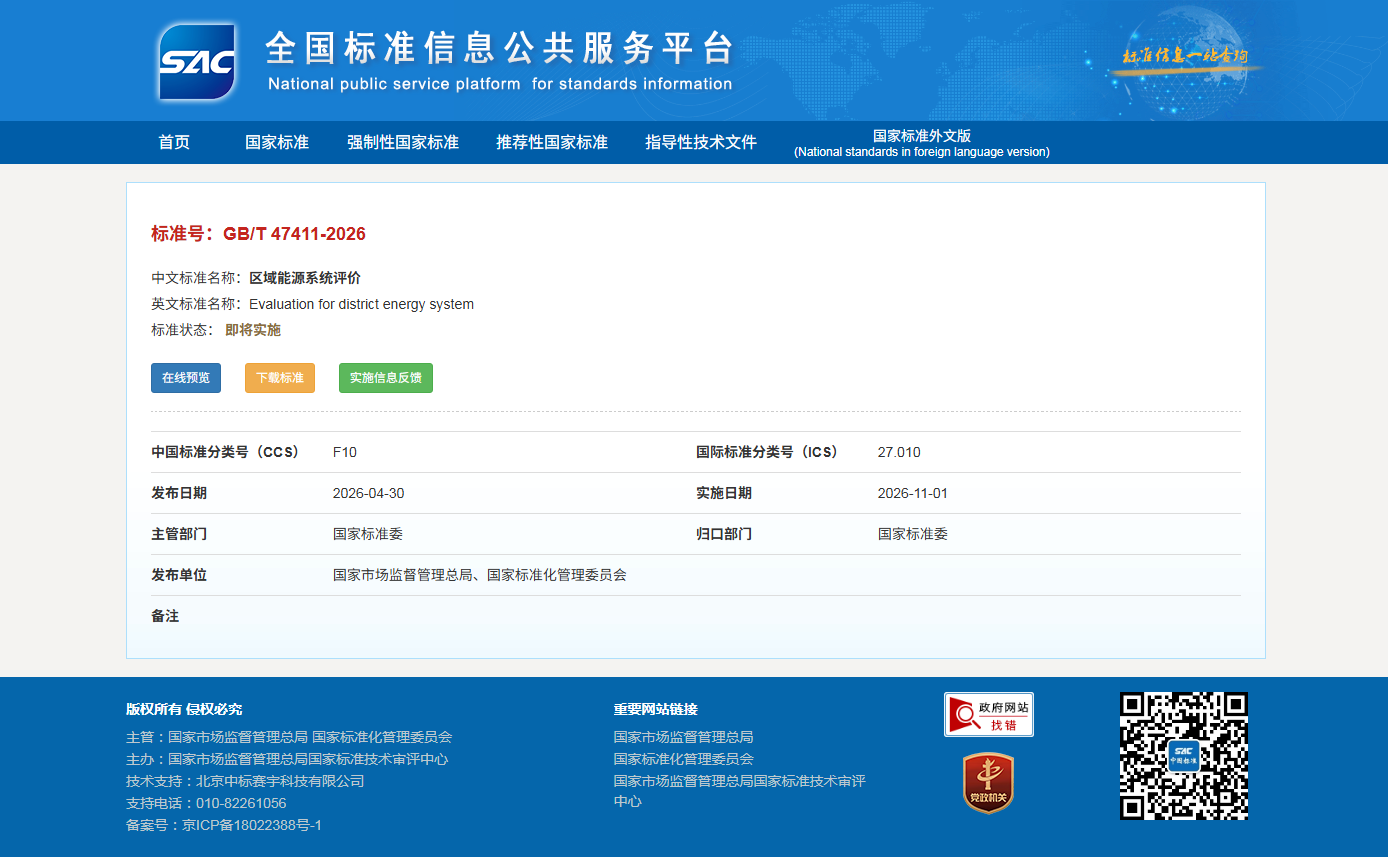Click the status value 即将实施
1388x857 pixels.
click(x=253, y=330)
